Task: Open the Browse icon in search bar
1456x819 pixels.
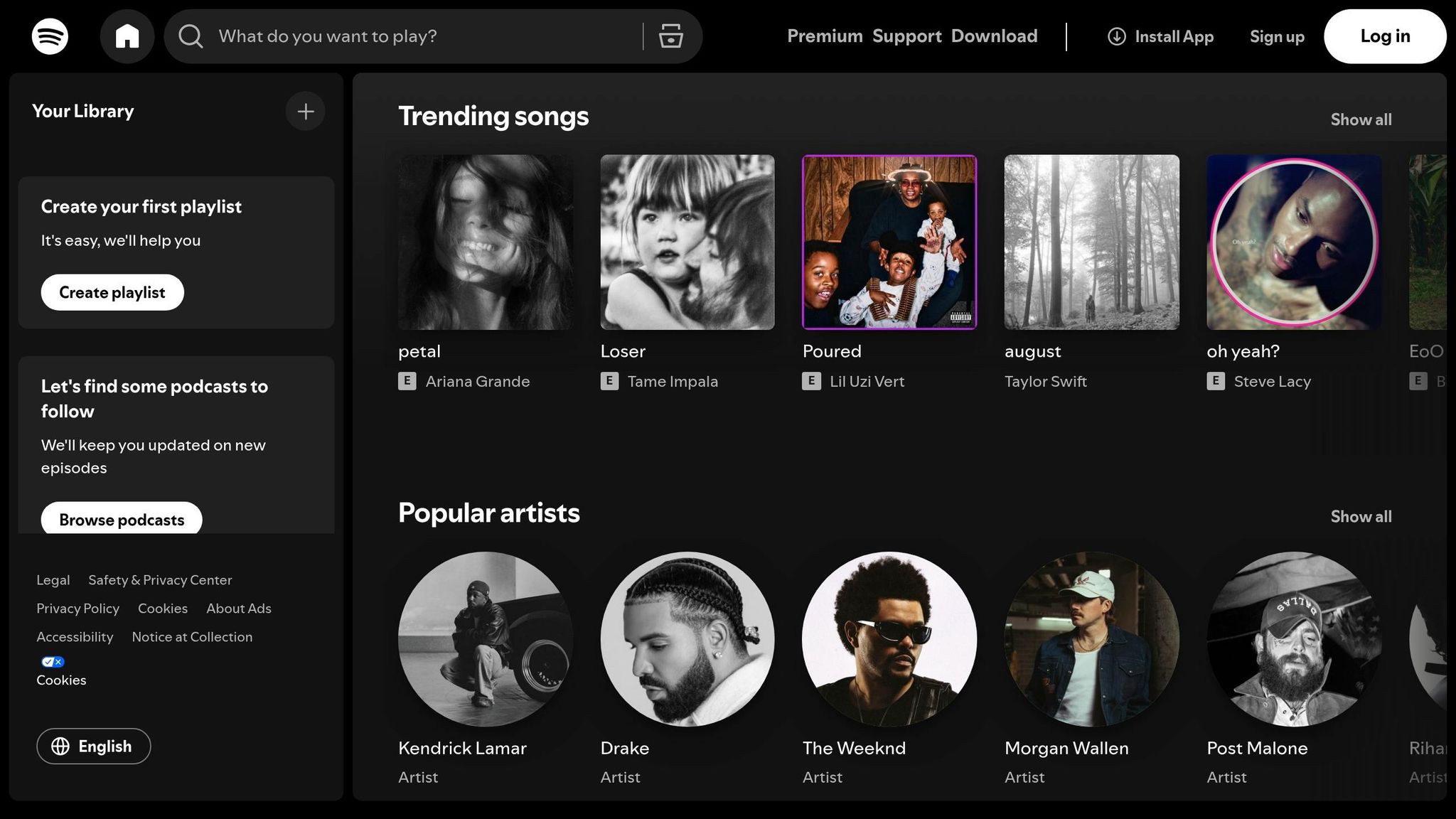Action: click(670, 36)
